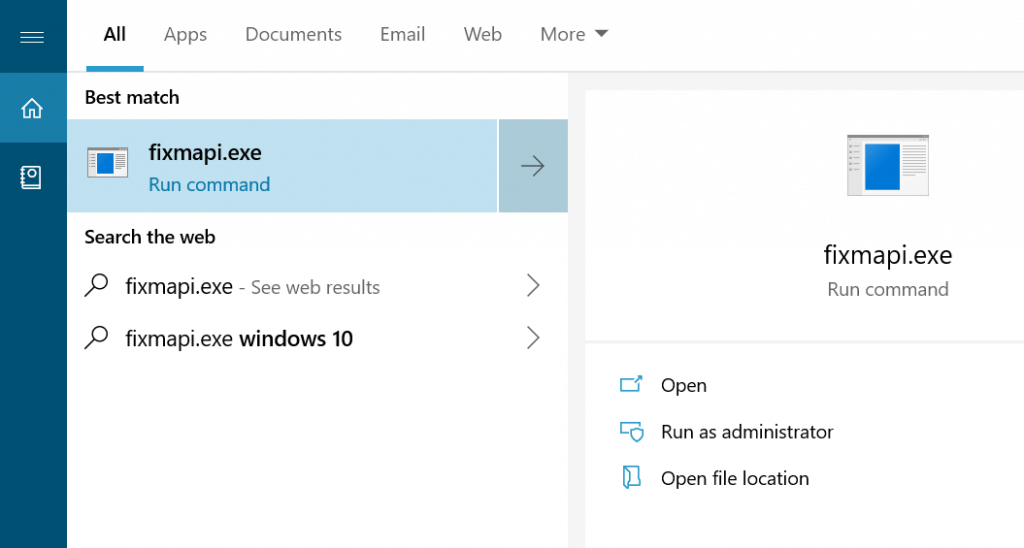The height and width of the screenshot is (548, 1024).
Task: Switch to the Web tab
Action: click(483, 34)
